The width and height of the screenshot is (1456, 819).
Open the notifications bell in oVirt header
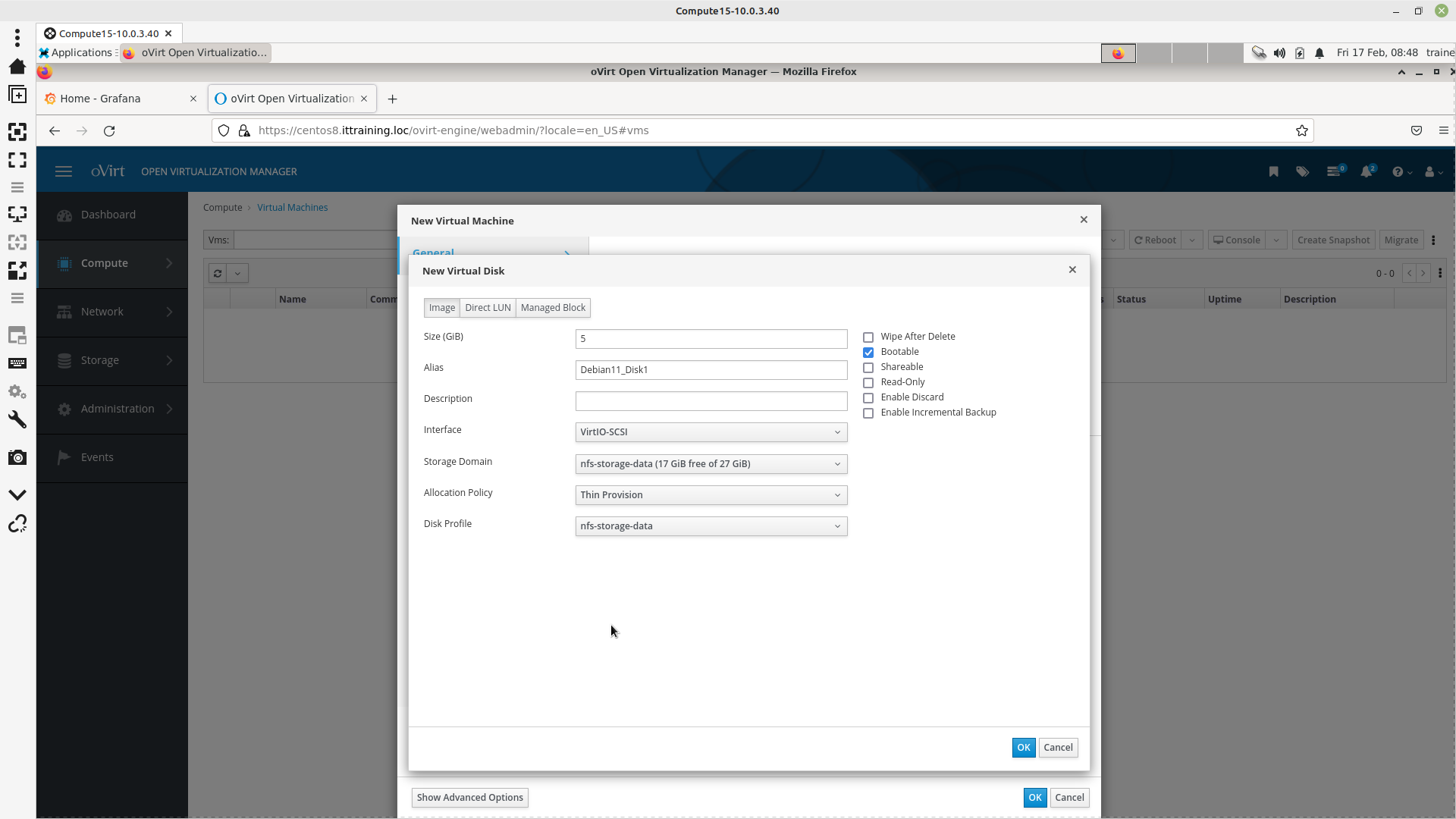[x=1367, y=172]
